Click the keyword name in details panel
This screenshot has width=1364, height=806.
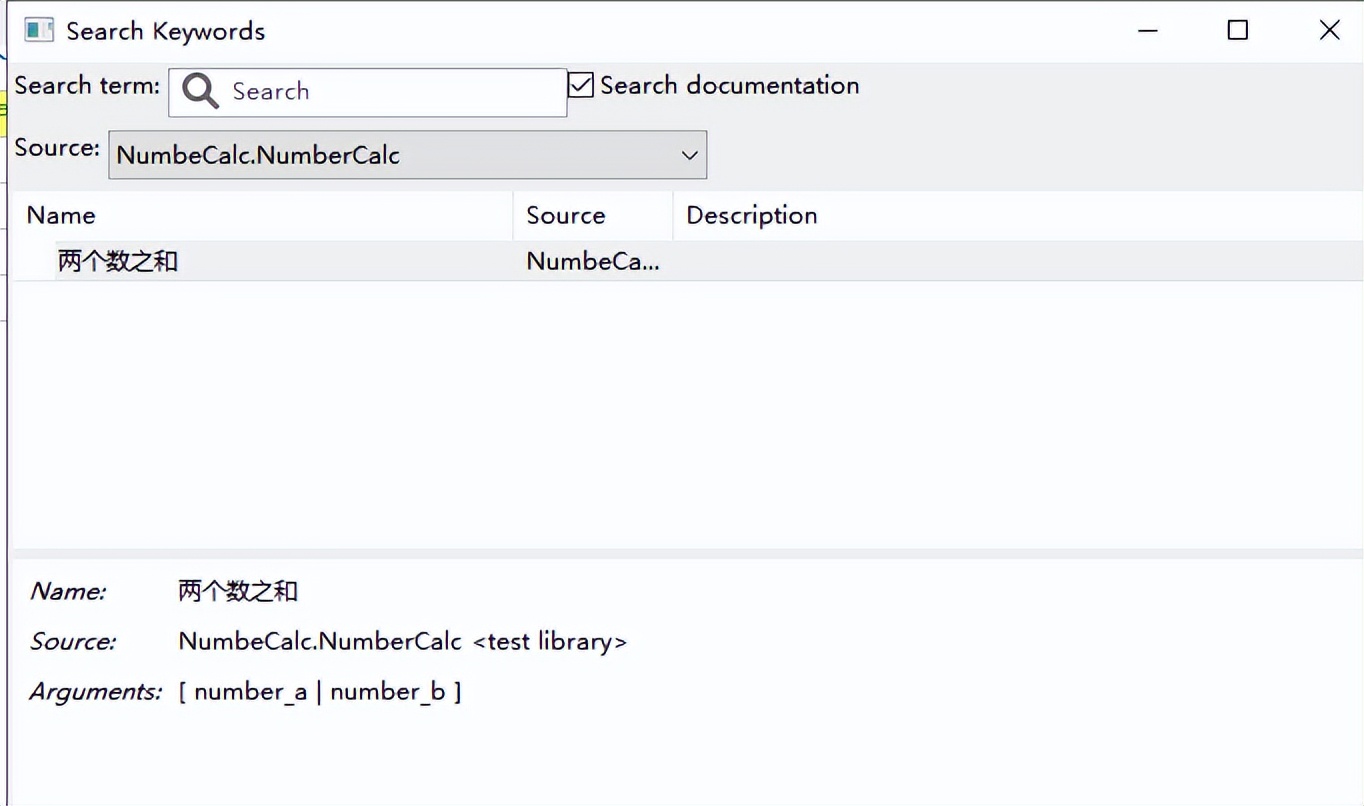click(x=238, y=591)
